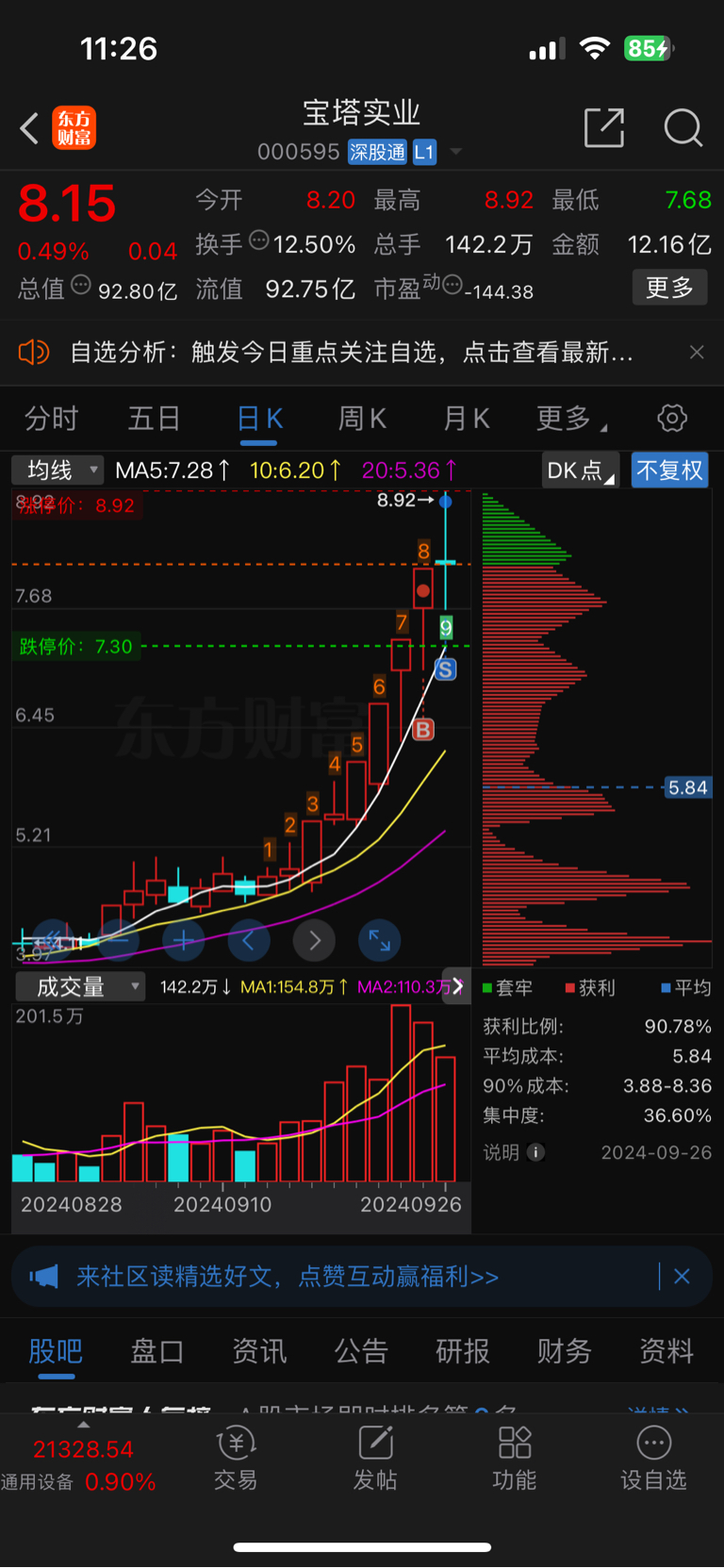Tap the back arrow icon
724x1568 pixels.
point(29,128)
